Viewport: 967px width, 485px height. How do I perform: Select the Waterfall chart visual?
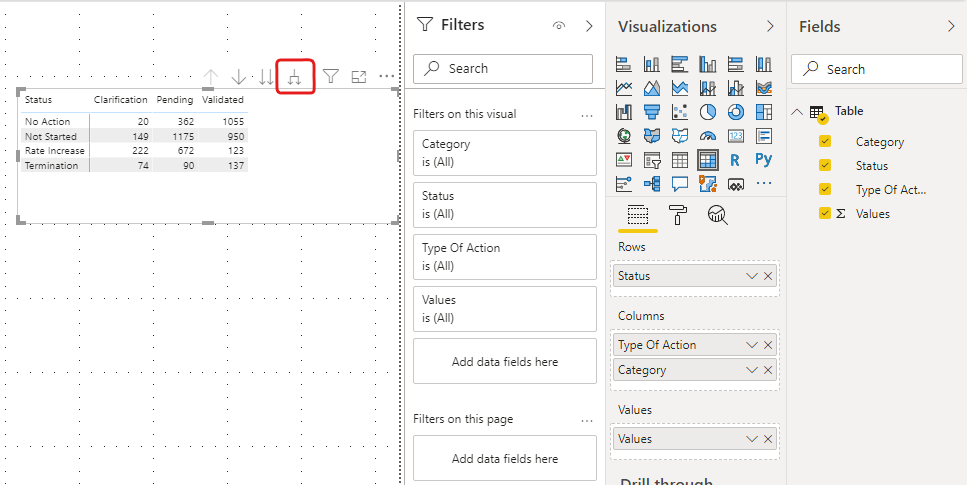pyautogui.click(x=623, y=112)
